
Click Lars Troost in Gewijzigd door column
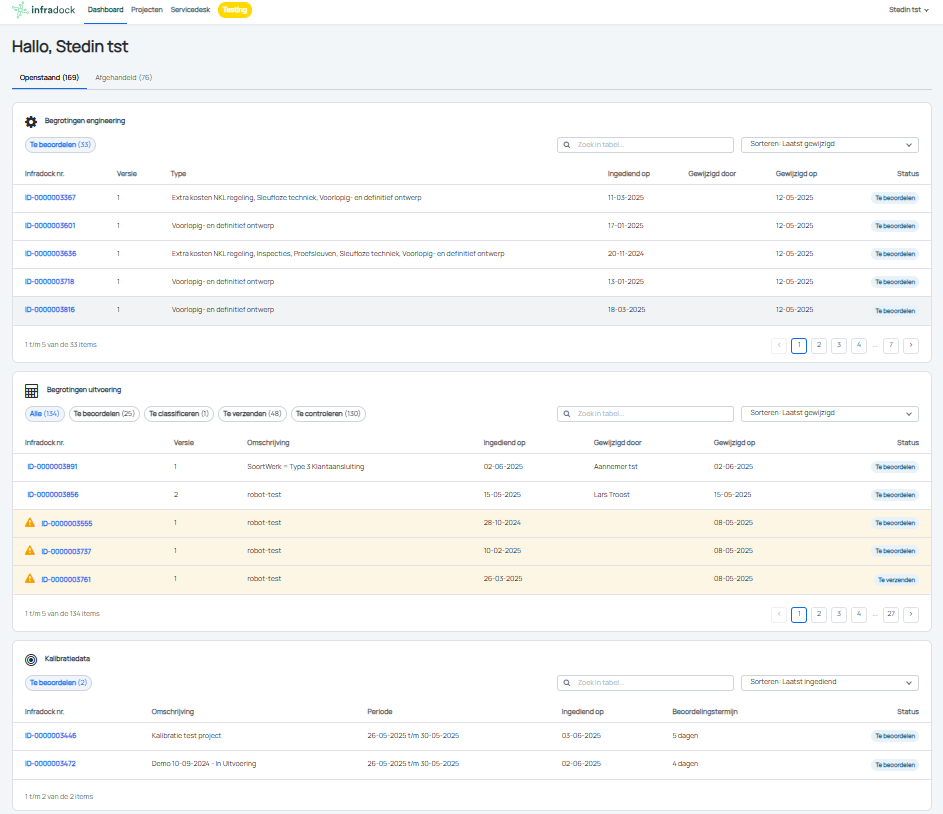(612, 495)
